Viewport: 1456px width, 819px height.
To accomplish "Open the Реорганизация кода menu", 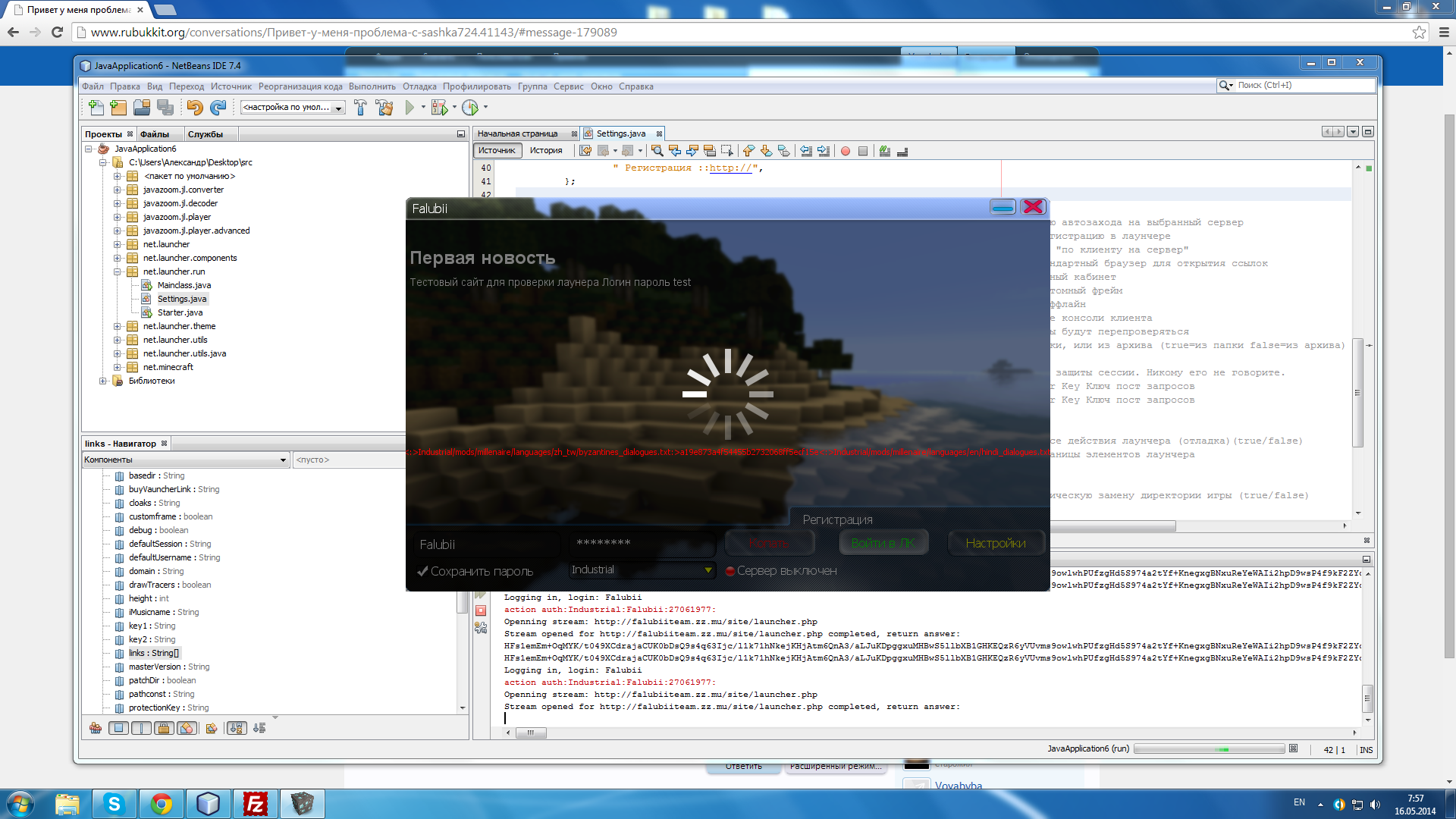I will point(300,86).
